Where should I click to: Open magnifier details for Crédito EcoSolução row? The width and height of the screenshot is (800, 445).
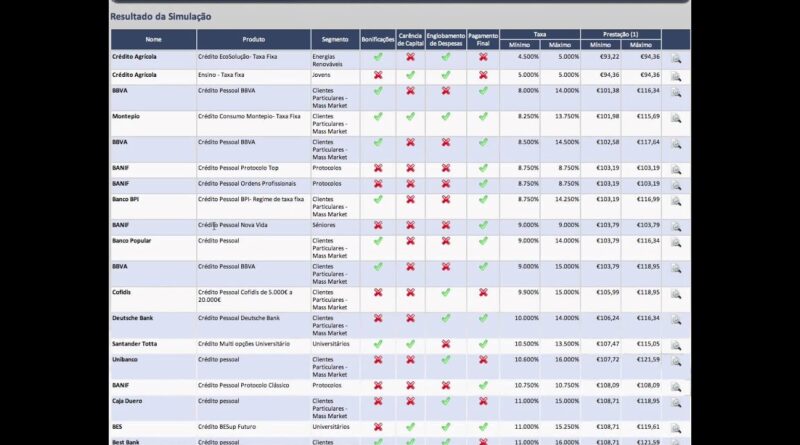[x=676, y=59]
